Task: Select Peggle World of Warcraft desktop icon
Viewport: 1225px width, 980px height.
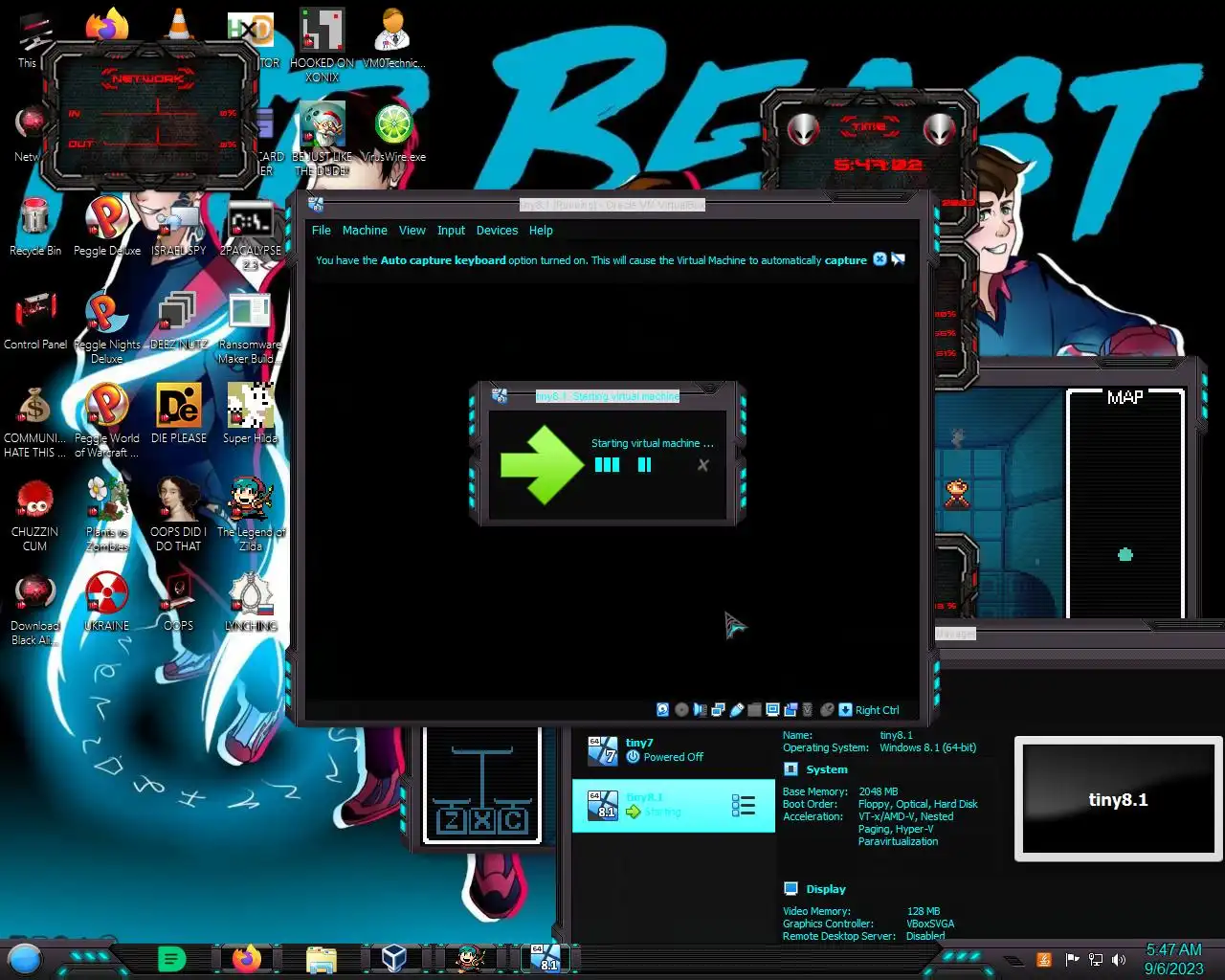Action: coord(107,421)
